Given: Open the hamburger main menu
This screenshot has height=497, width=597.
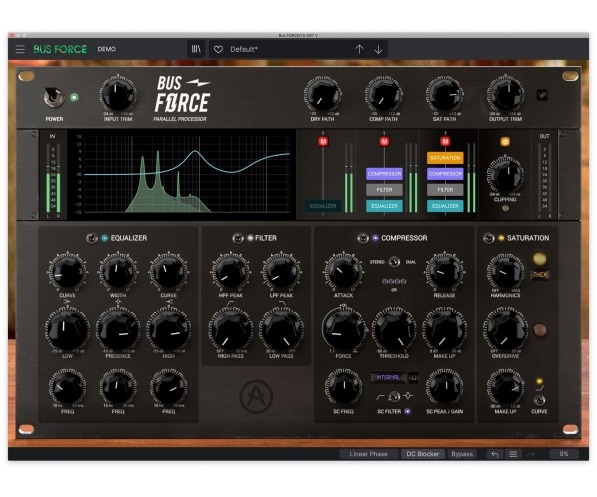Looking at the screenshot, I should (20, 49).
